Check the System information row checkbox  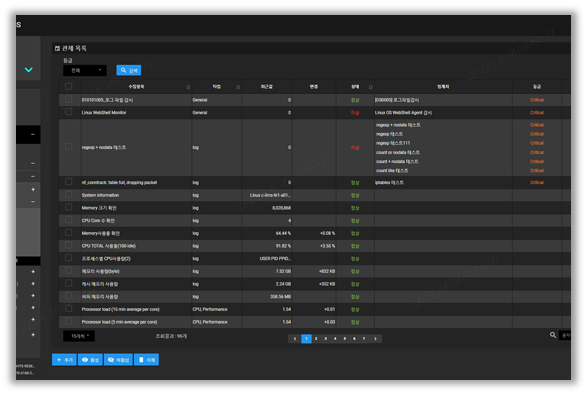coord(69,195)
